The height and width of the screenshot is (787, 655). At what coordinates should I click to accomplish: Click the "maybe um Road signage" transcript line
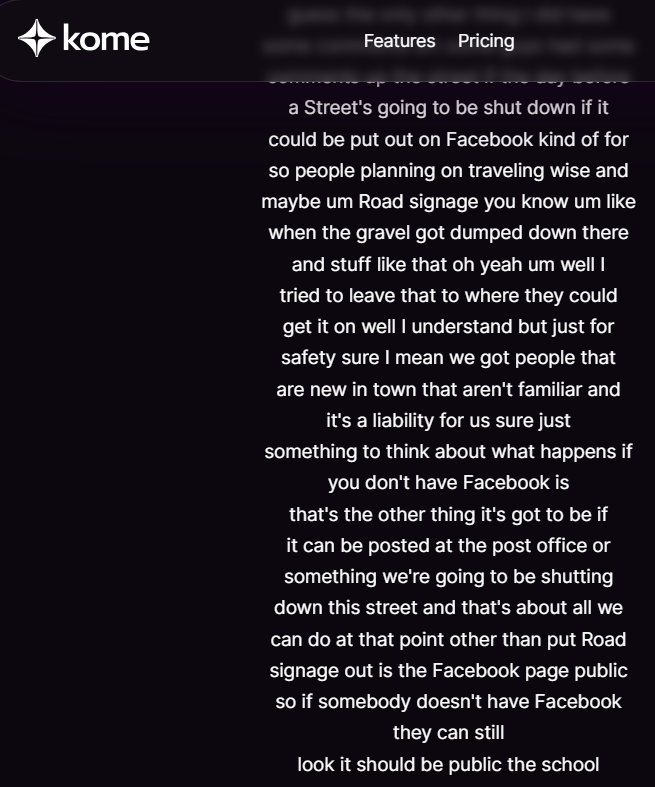[x=448, y=202]
